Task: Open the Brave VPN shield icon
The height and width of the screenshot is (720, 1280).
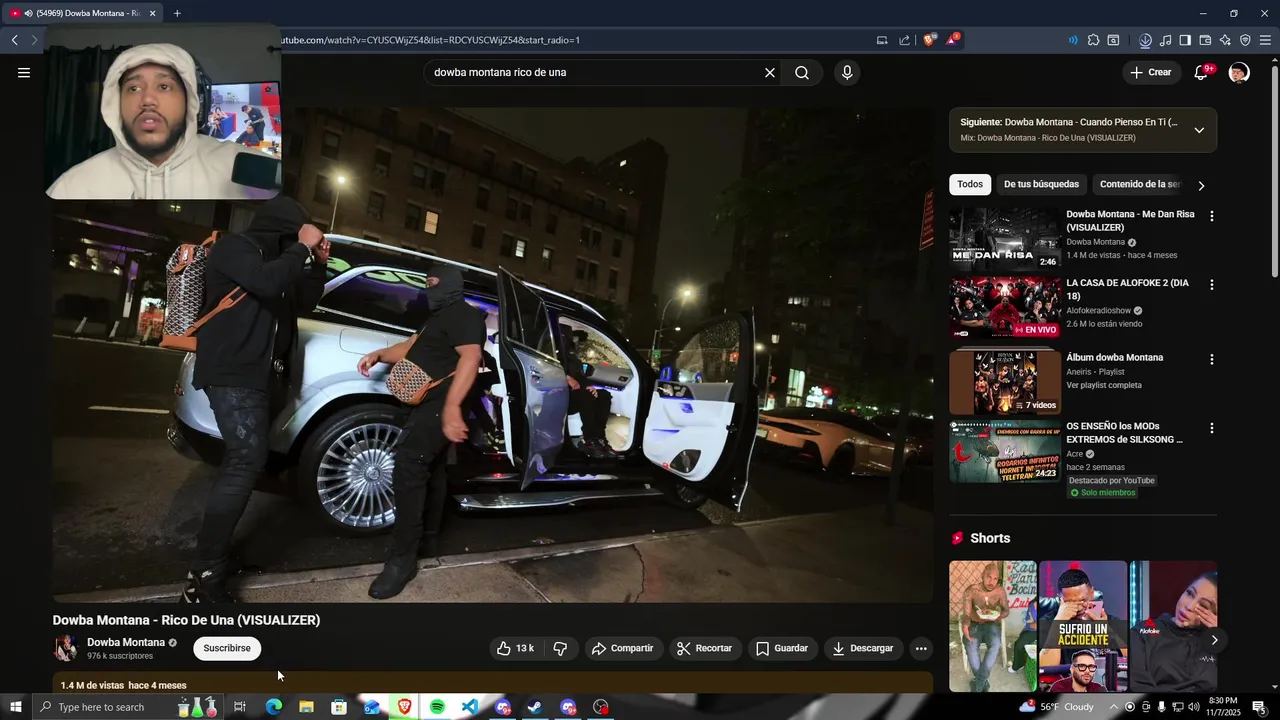Action: [x=1245, y=40]
